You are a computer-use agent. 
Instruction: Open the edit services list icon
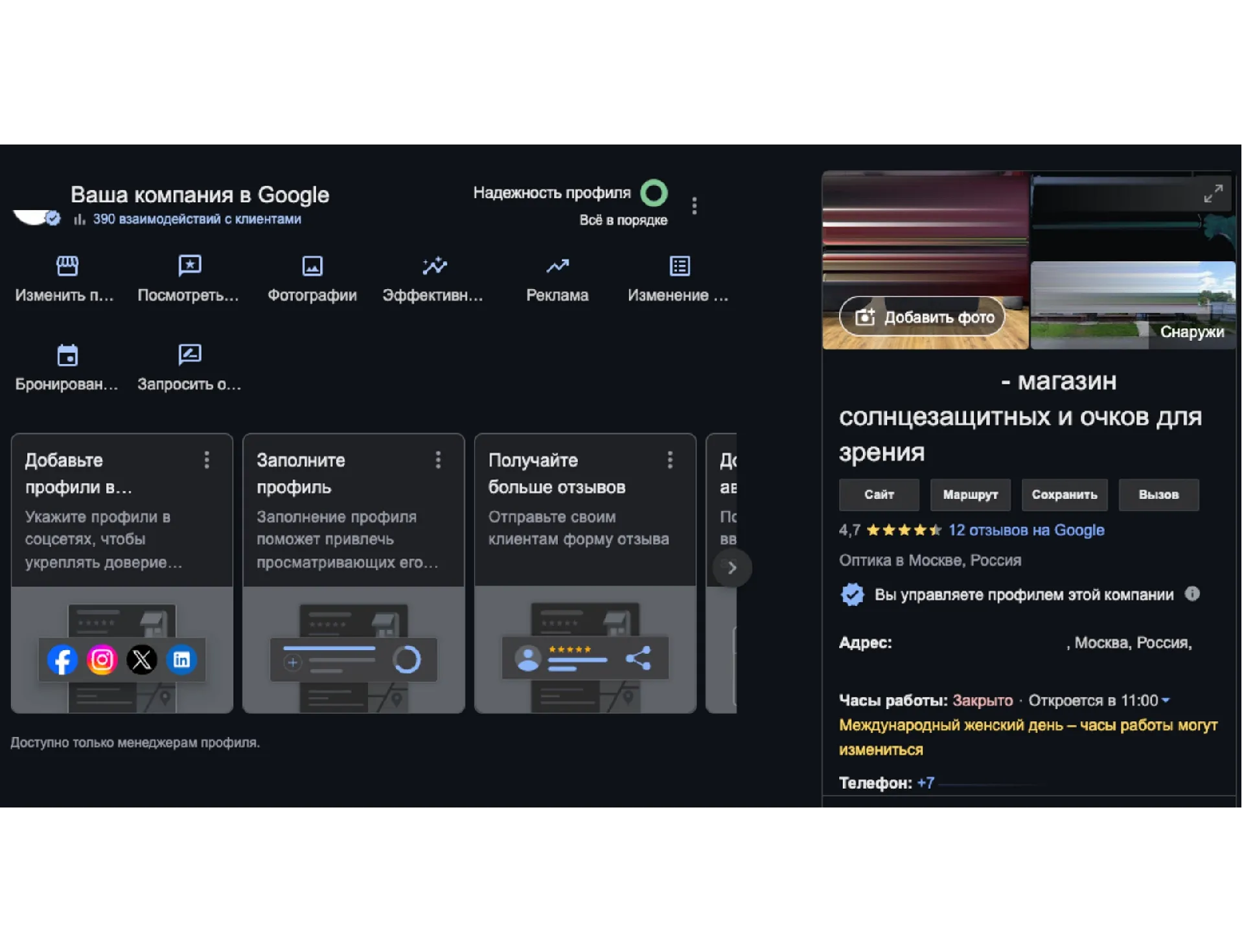coord(679,266)
